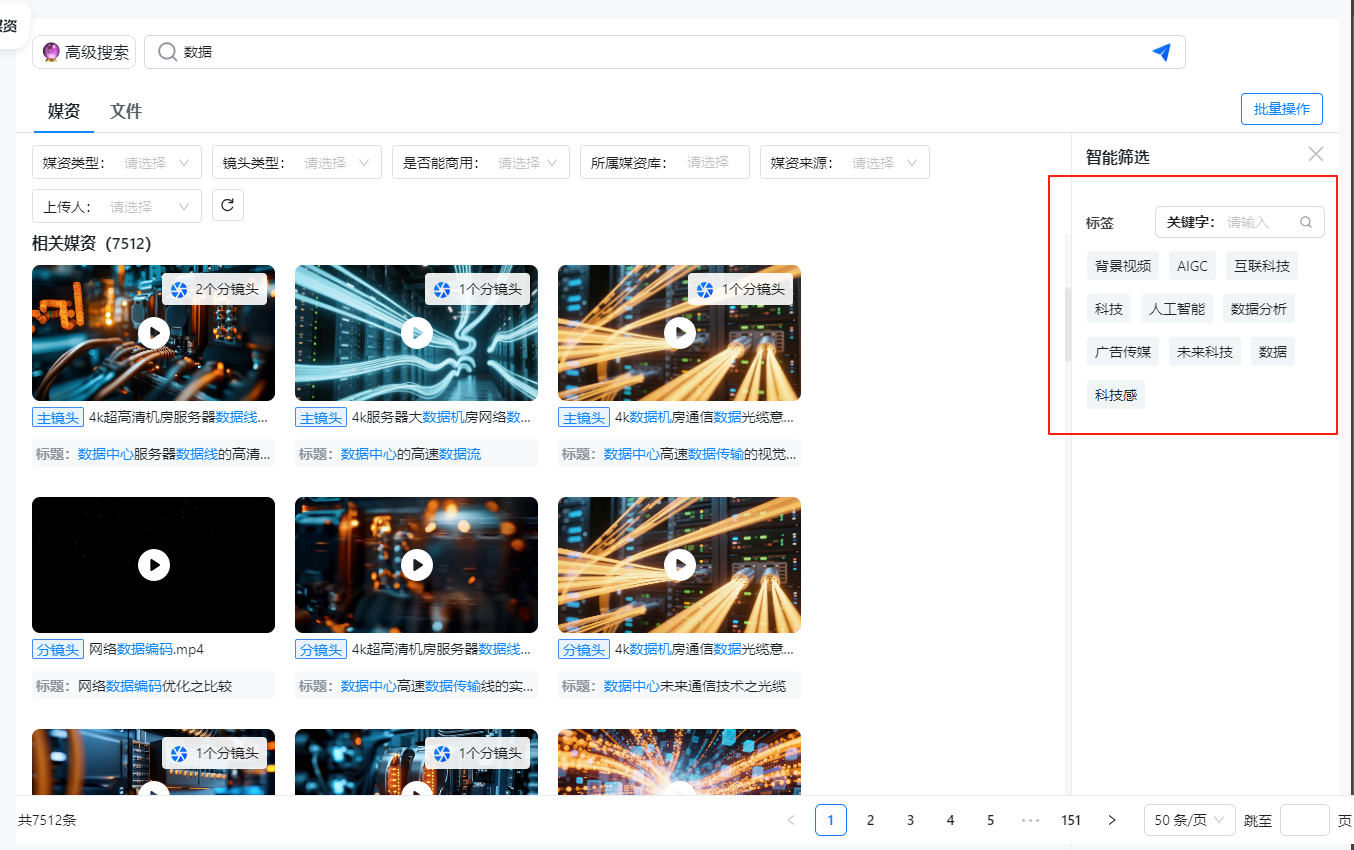
Task: Open the 媒资来源 dropdown
Action: (x=845, y=162)
